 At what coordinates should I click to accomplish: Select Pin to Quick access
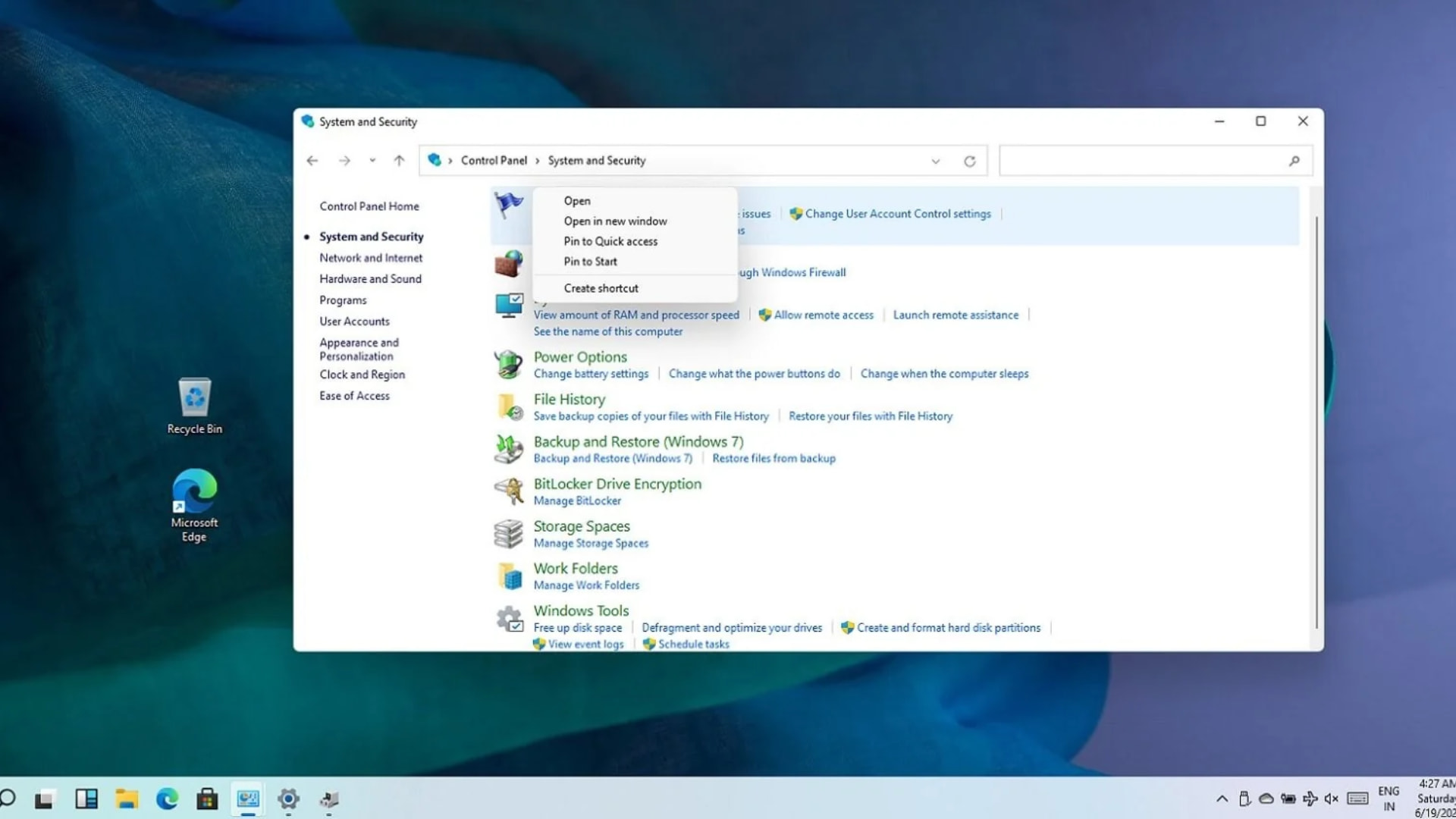tap(610, 241)
